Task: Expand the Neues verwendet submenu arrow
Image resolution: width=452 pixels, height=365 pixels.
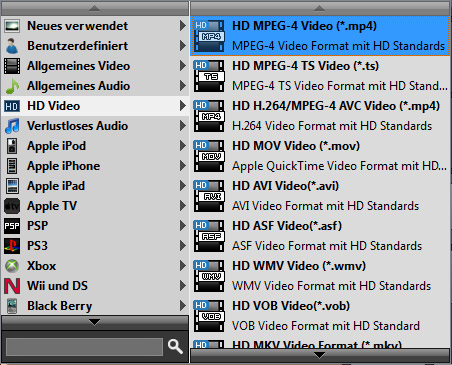Action: 182,26
